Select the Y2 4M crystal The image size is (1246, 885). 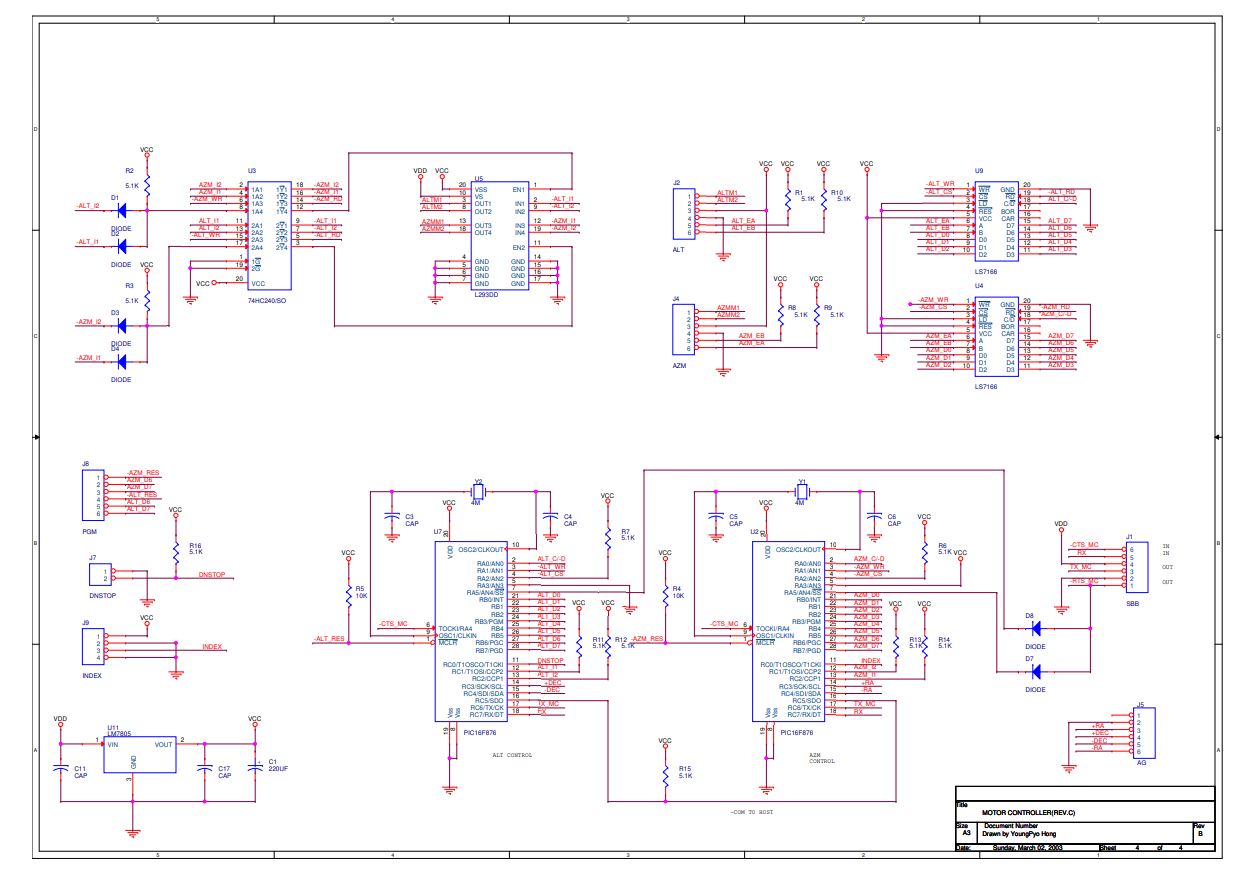click(479, 491)
